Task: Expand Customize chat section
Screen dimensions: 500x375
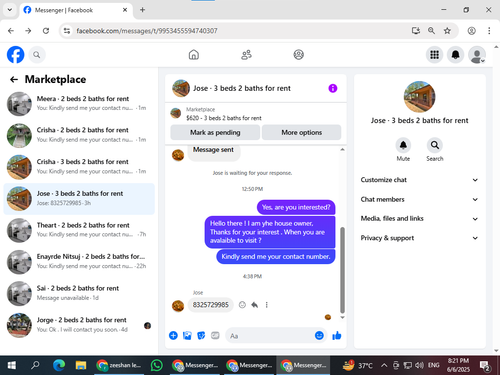Action: coord(419,180)
